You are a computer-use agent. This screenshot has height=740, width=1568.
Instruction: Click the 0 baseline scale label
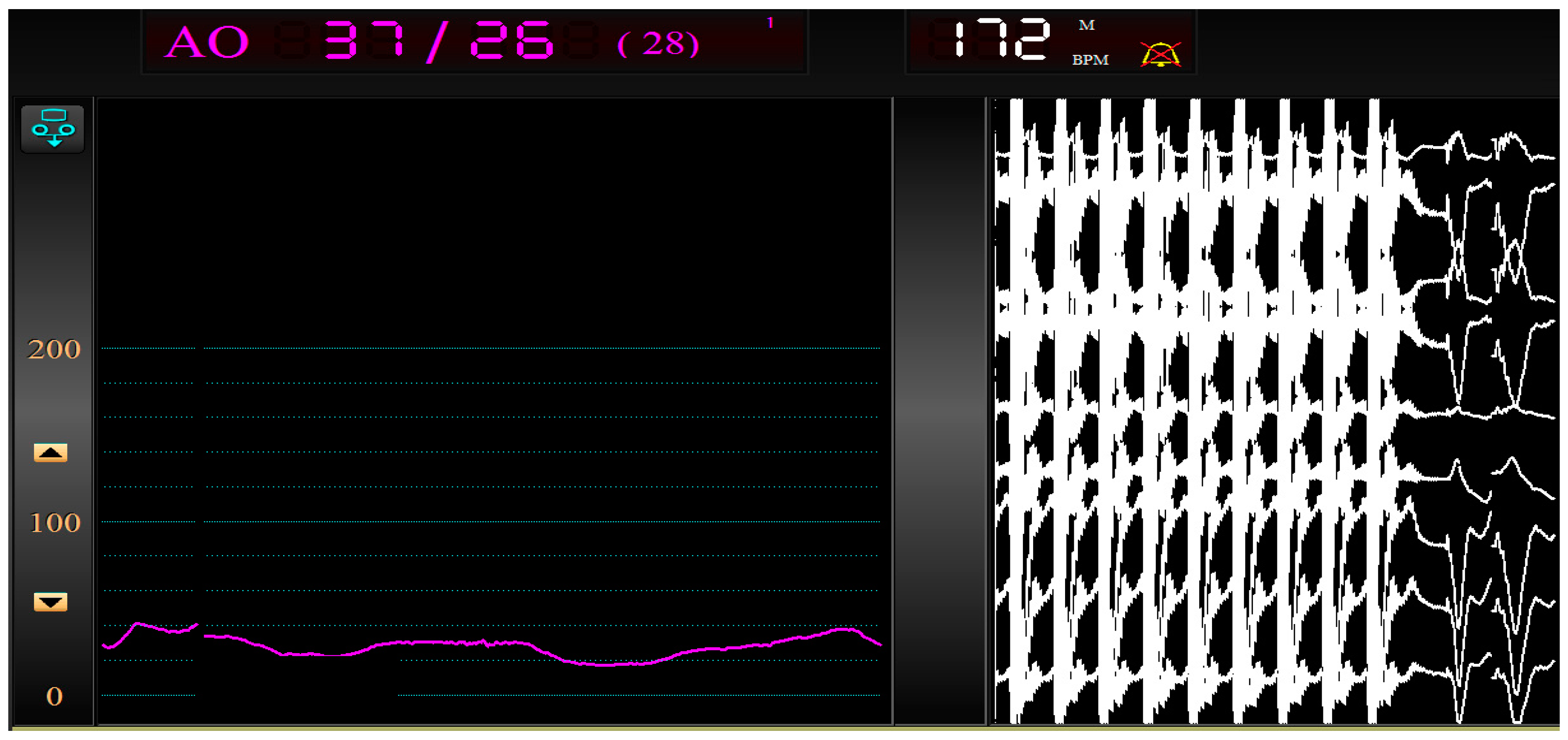pyautogui.click(x=54, y=696)
